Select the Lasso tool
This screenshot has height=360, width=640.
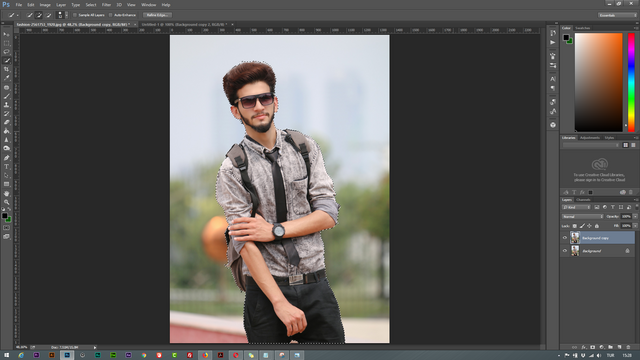pyautogui.click(x=7, y=52)
